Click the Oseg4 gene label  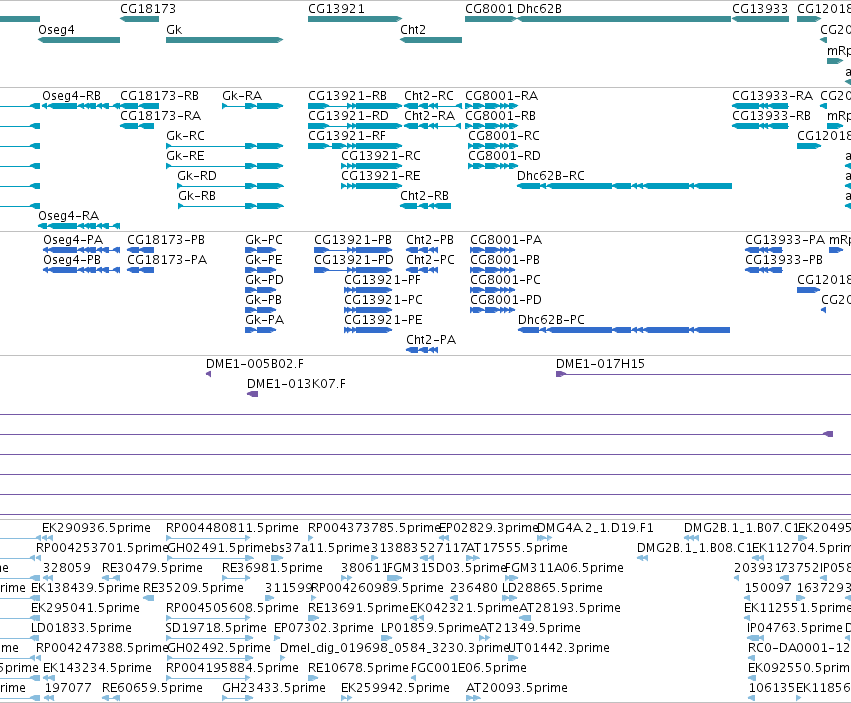56,29
